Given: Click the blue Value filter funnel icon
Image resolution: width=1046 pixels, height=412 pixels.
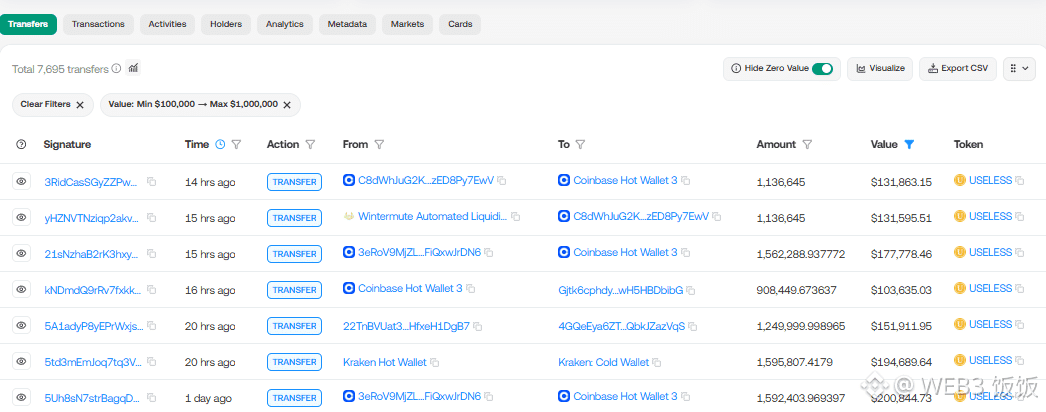Looking at the screenshot, I should point(909,145).
